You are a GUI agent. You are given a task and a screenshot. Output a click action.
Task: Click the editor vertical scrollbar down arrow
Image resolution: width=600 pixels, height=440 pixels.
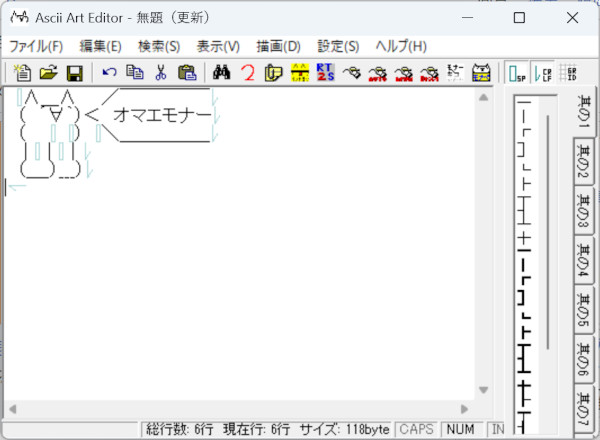pos(484,390)
